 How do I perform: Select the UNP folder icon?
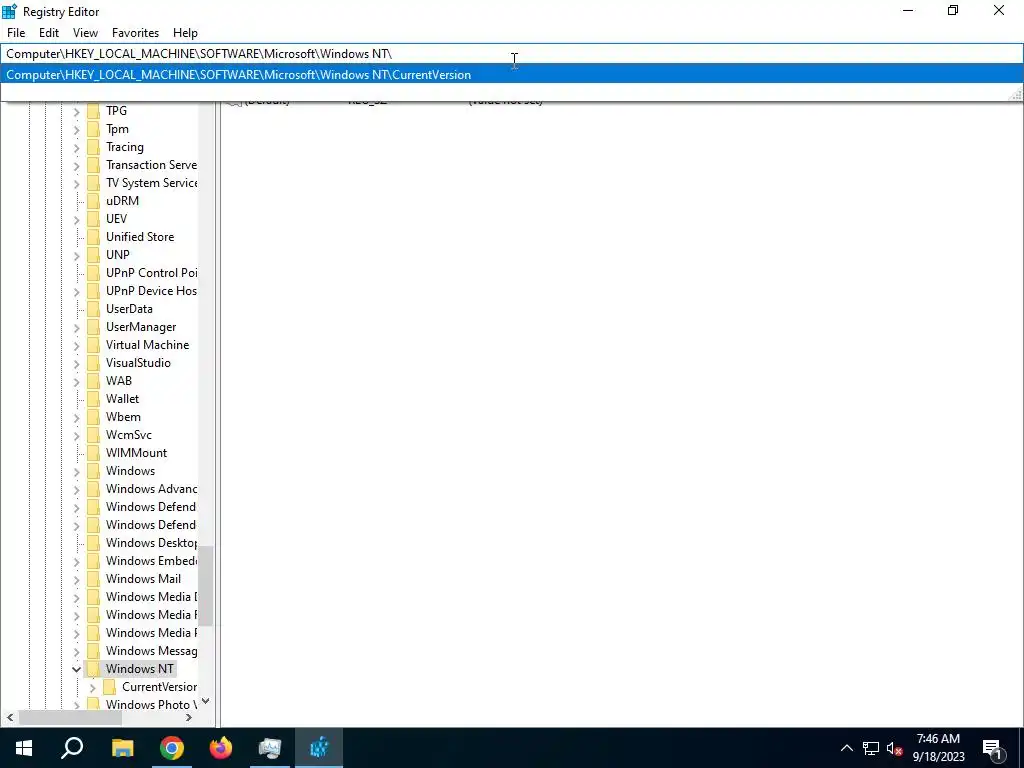[93, 255]
